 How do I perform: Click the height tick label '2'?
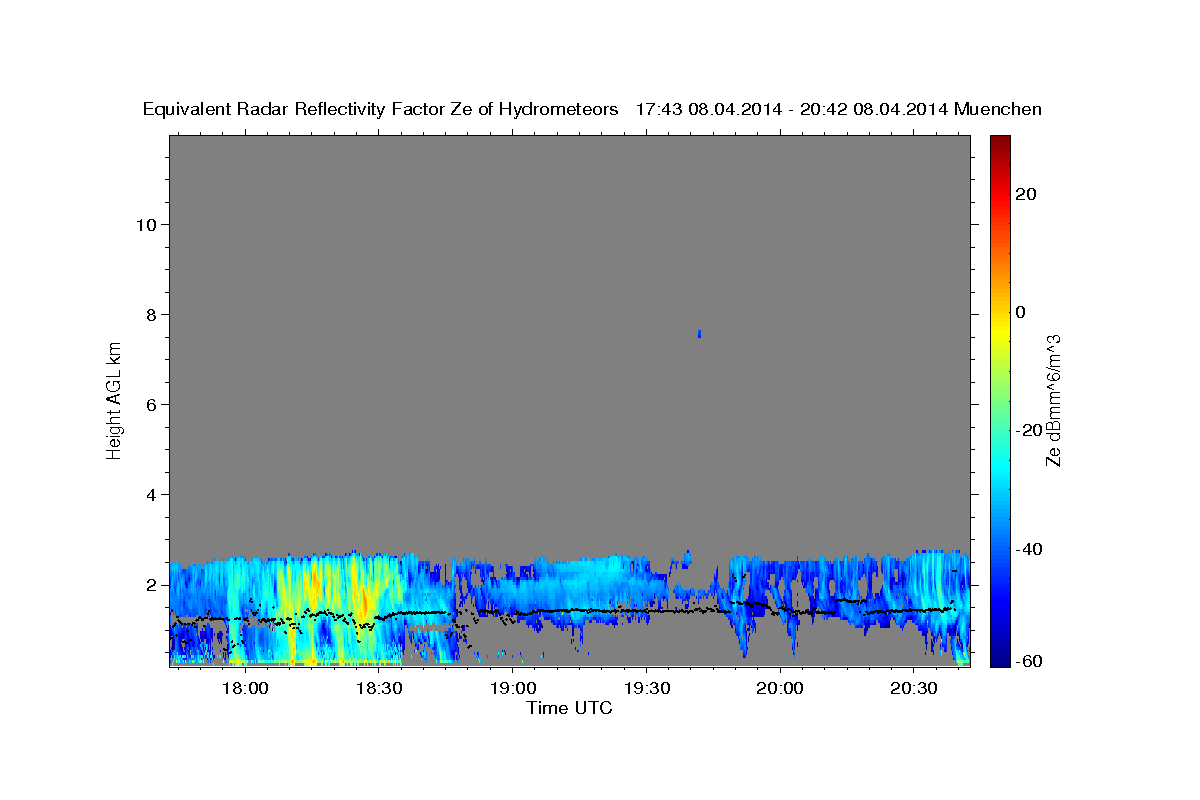(x=150, y=584)
